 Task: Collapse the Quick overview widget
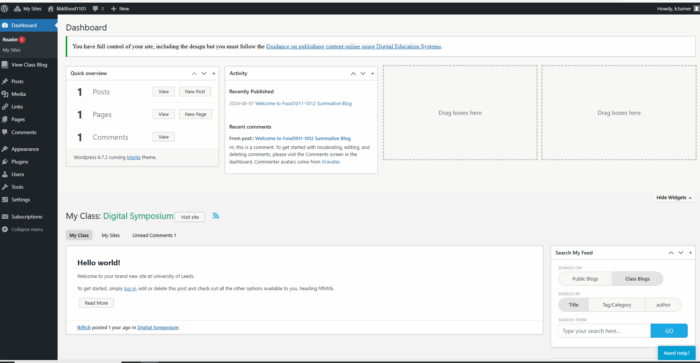click(x=213, y=73)
